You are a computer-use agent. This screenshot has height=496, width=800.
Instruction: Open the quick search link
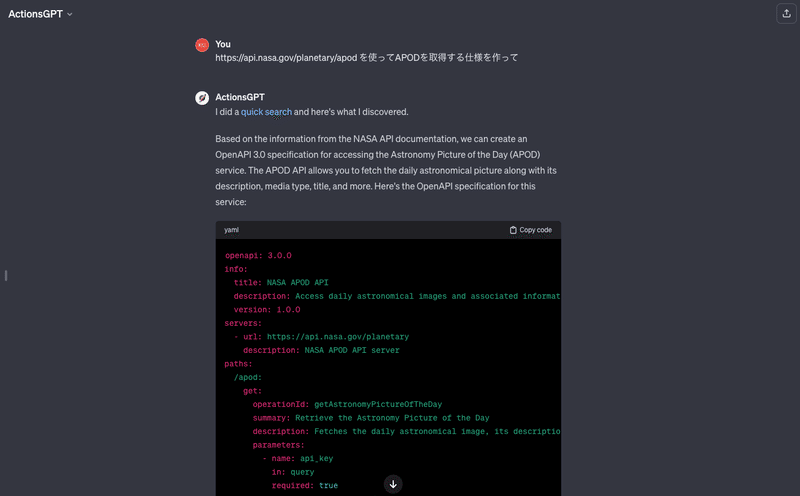tap(266, 112)
